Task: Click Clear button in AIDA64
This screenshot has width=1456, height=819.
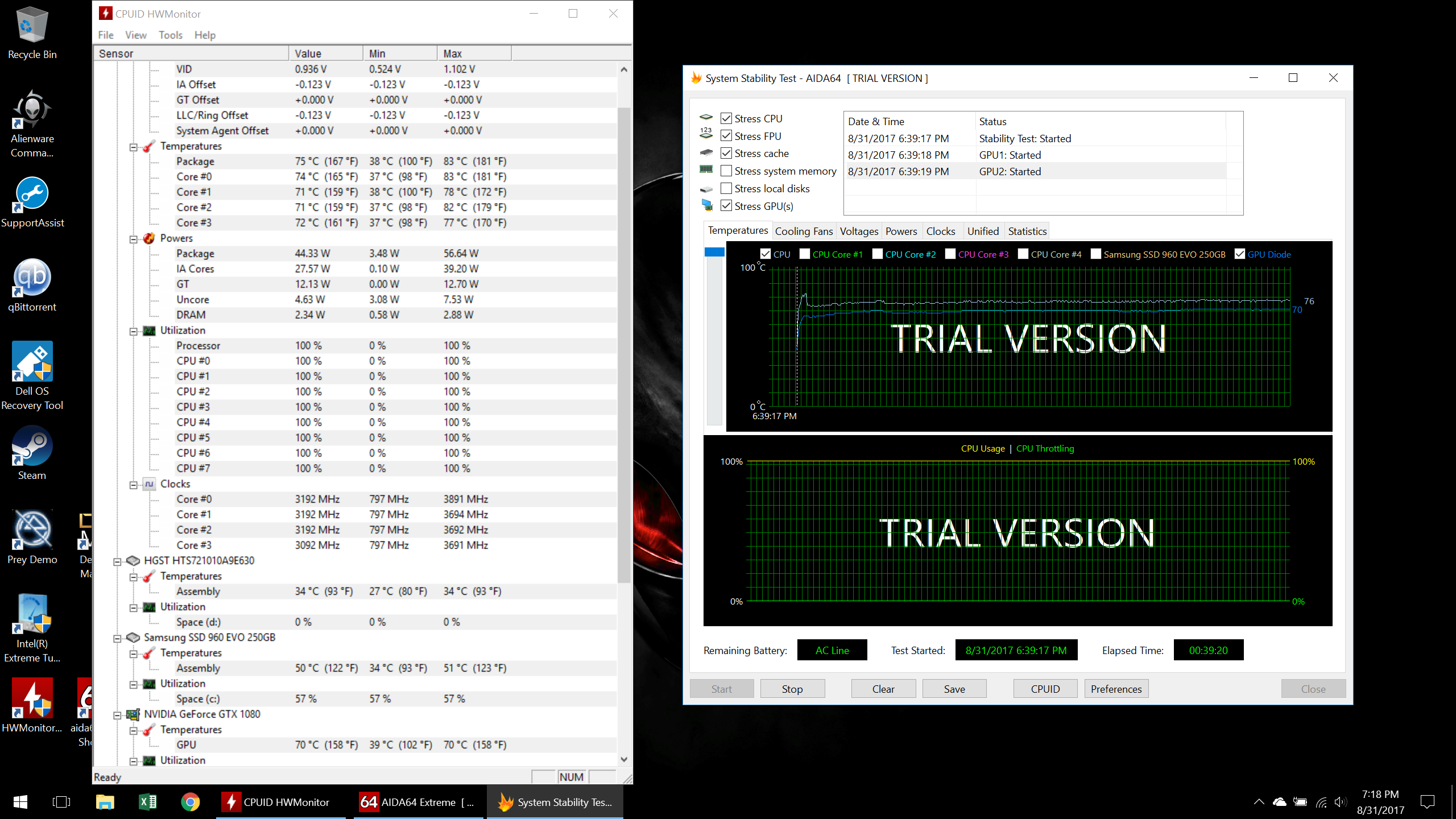Action: pyautogui.click(x=883, y=689)
